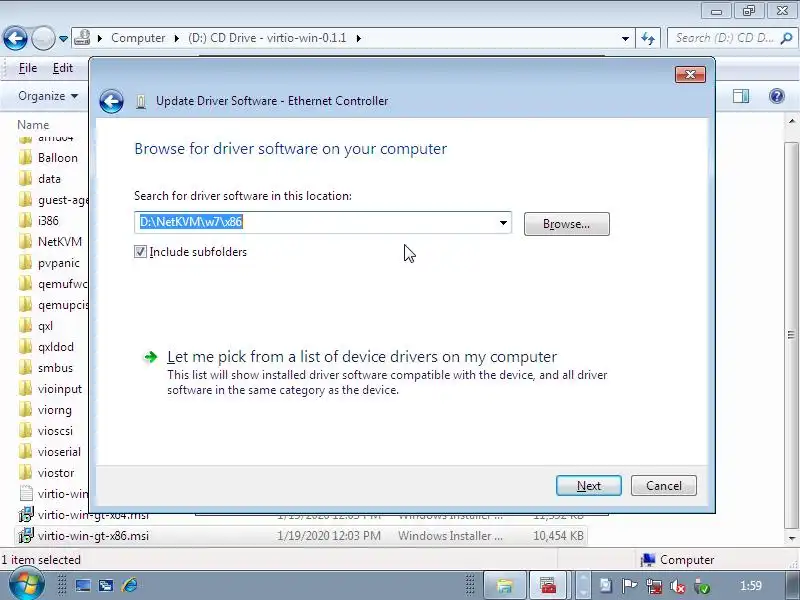This screenshot has height=600, width=800.
Task: Click Computer in the address breadcrumb
Action: (x=138, y=38)
